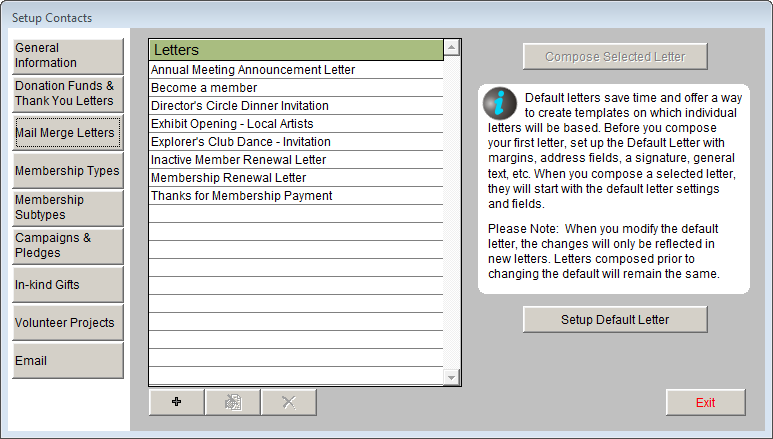Click Compose Selected Letter button
This screenshot has width=773, height=439.
(x=615, y=56)
